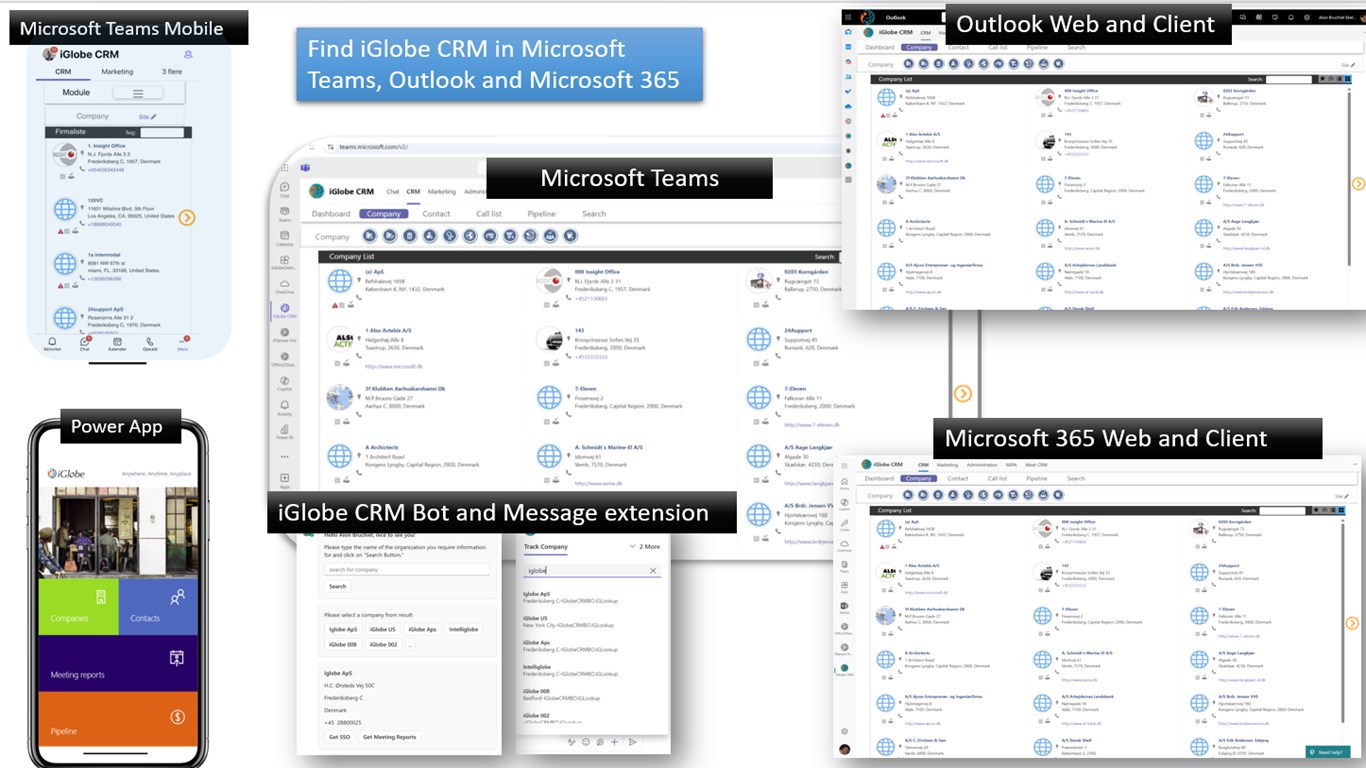This screenshot has height=768, width=1366.
Task: Open Pipeline tile in Power App
Action: (x=118, y=721)
